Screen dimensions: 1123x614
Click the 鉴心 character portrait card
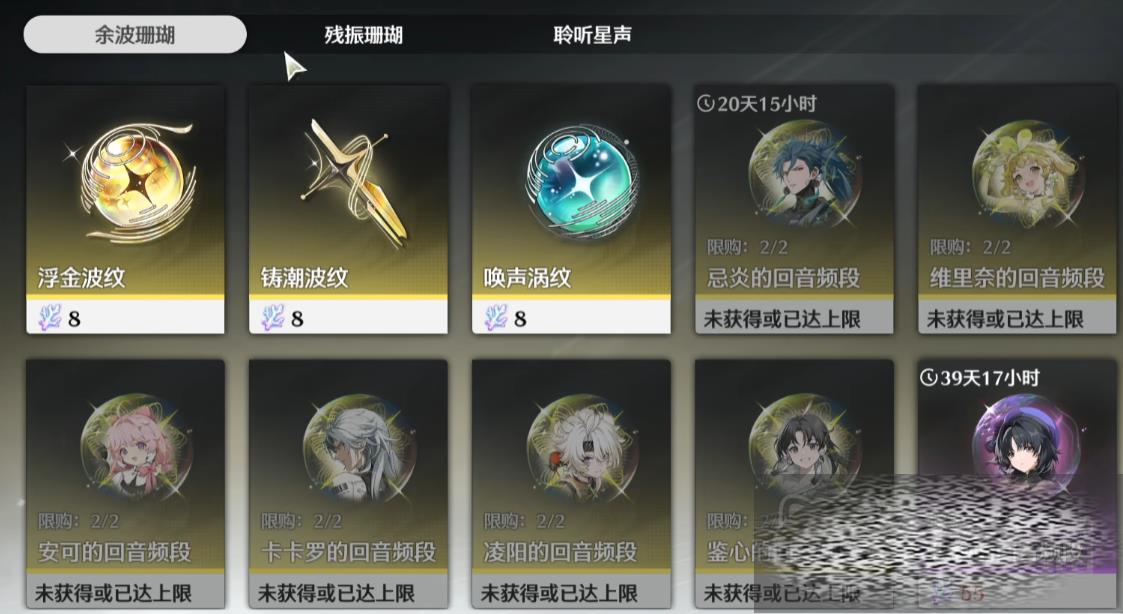tap(794, 484)
